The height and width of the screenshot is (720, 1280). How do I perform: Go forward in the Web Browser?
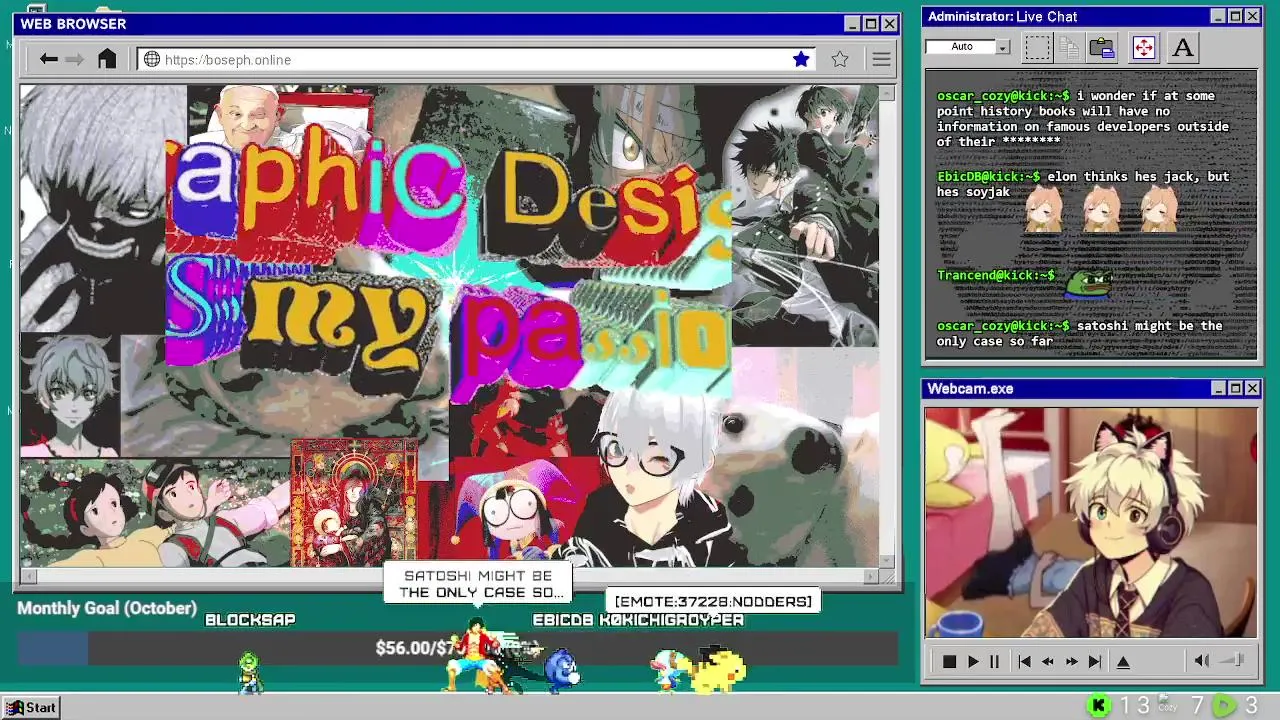point(75,59)
